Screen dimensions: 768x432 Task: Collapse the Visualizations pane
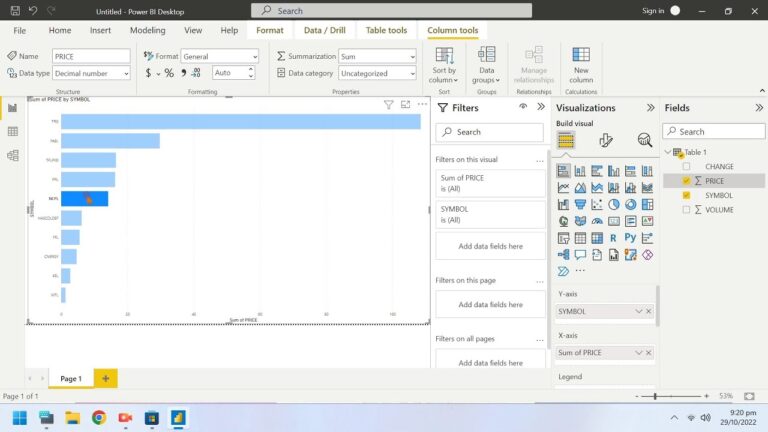pyautogui.click(x=650, y=108)
